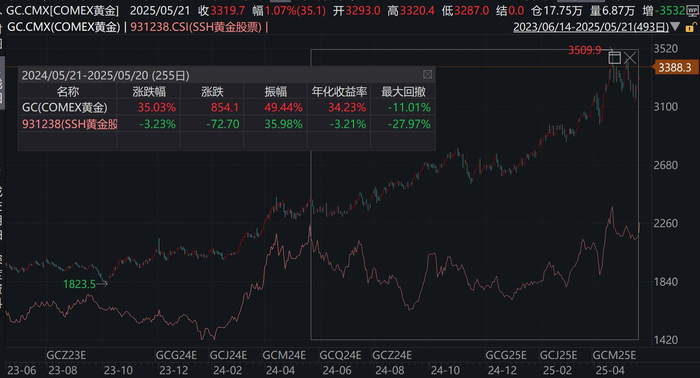Click the 2680 price axis label
This screenshot has width=700, height=378.
[x=666, y=165]
